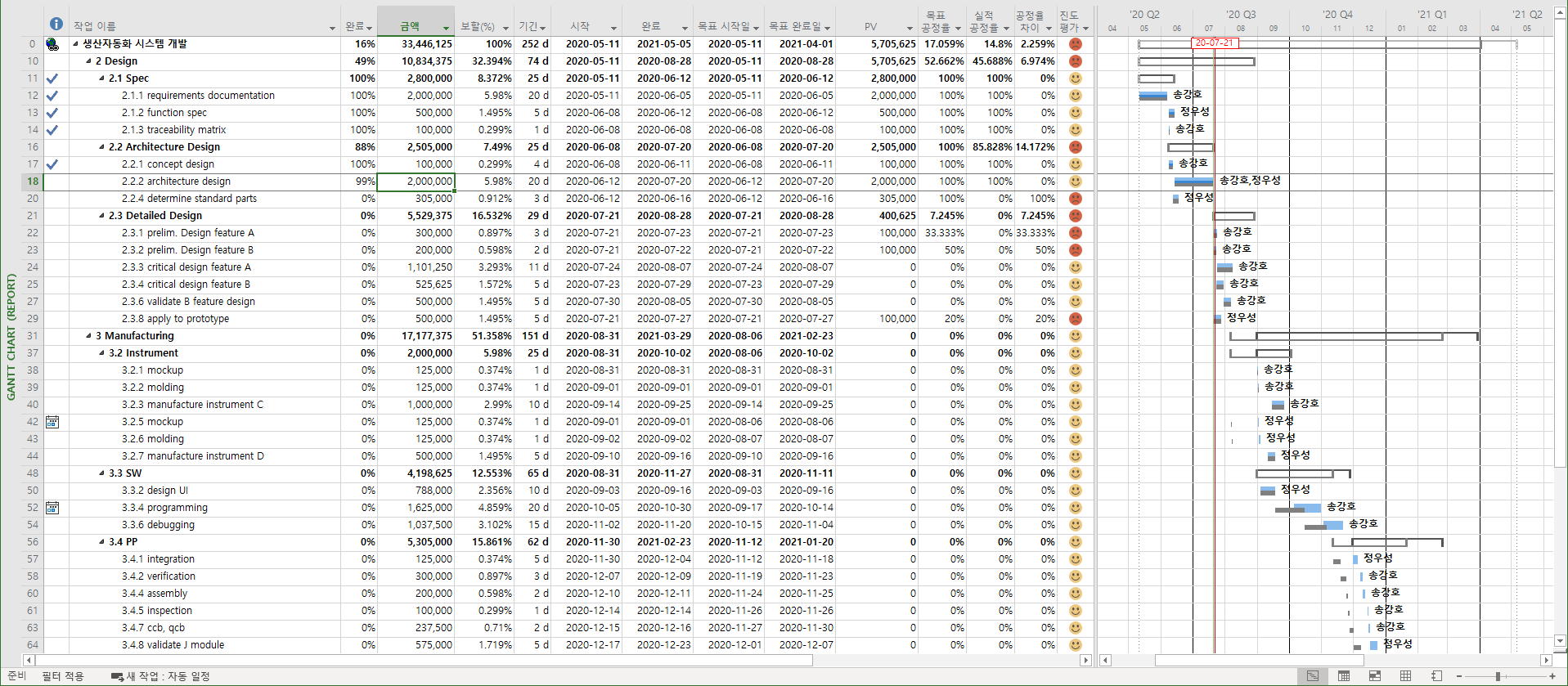The height and width of the screenshot is (686, 1568).
Task: Click the new task mode icon in status bar
Action: click(x=117, y=677)
